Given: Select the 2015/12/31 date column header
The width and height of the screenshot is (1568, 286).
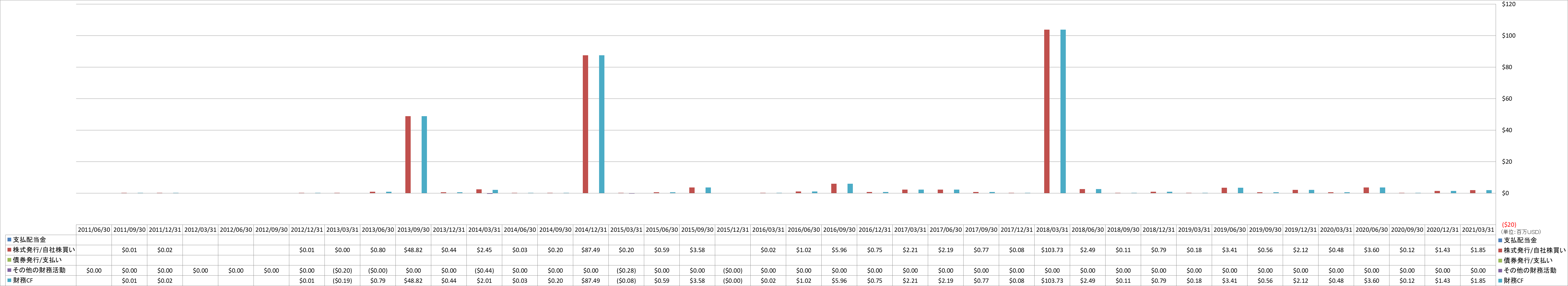Looking at the screenshot, I should 732,230.
